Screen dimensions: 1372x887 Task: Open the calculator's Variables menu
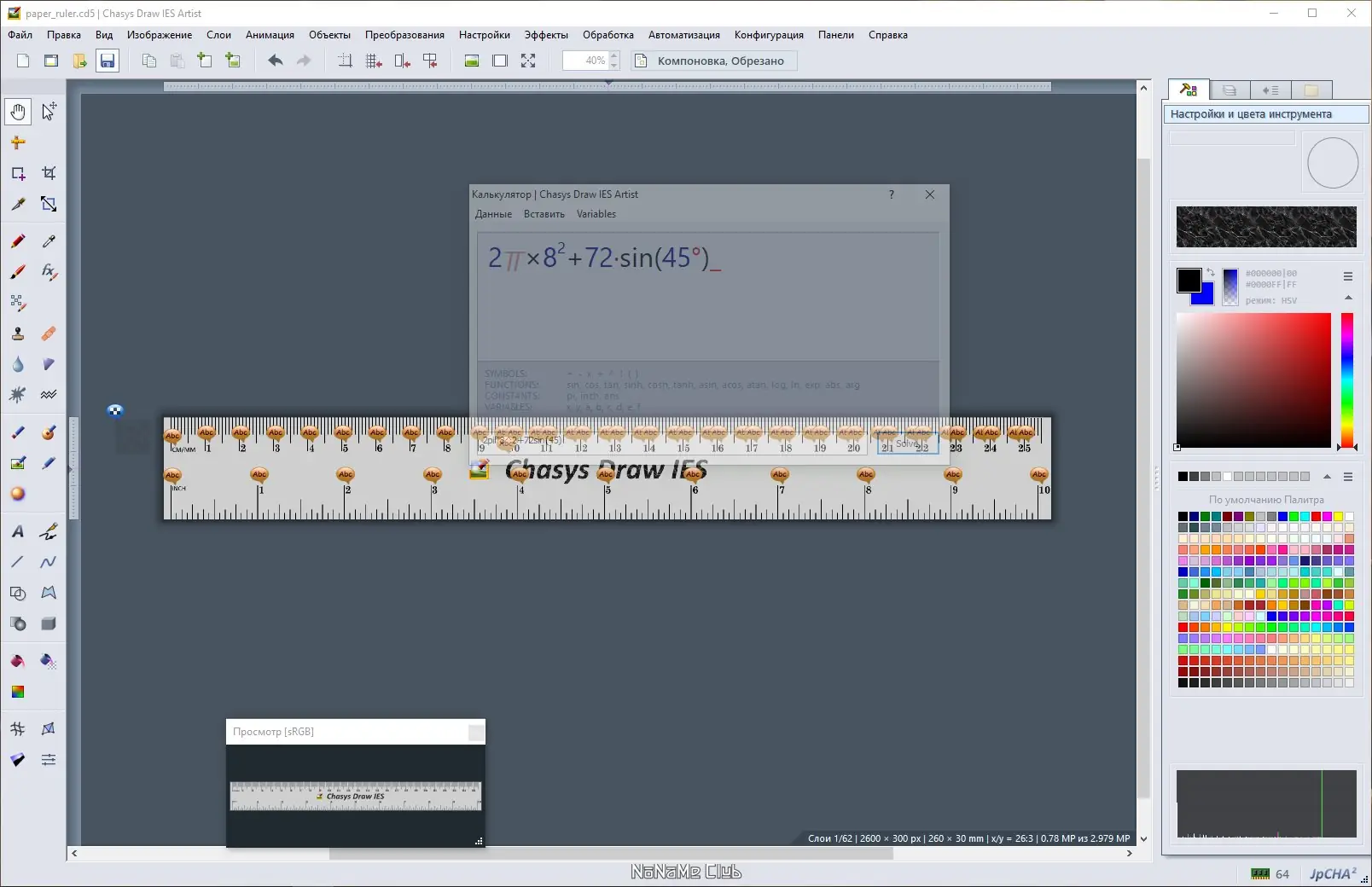pyautogui.click(x=596, y=214)
